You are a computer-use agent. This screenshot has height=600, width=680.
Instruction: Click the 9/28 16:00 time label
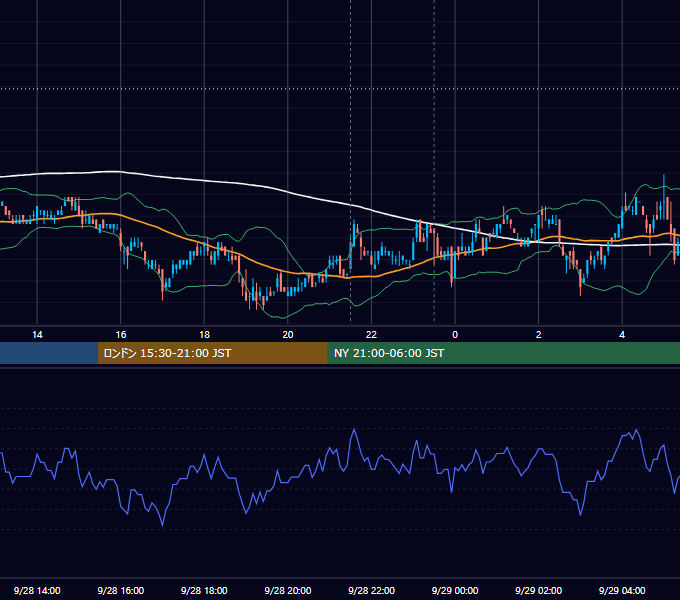121,590
